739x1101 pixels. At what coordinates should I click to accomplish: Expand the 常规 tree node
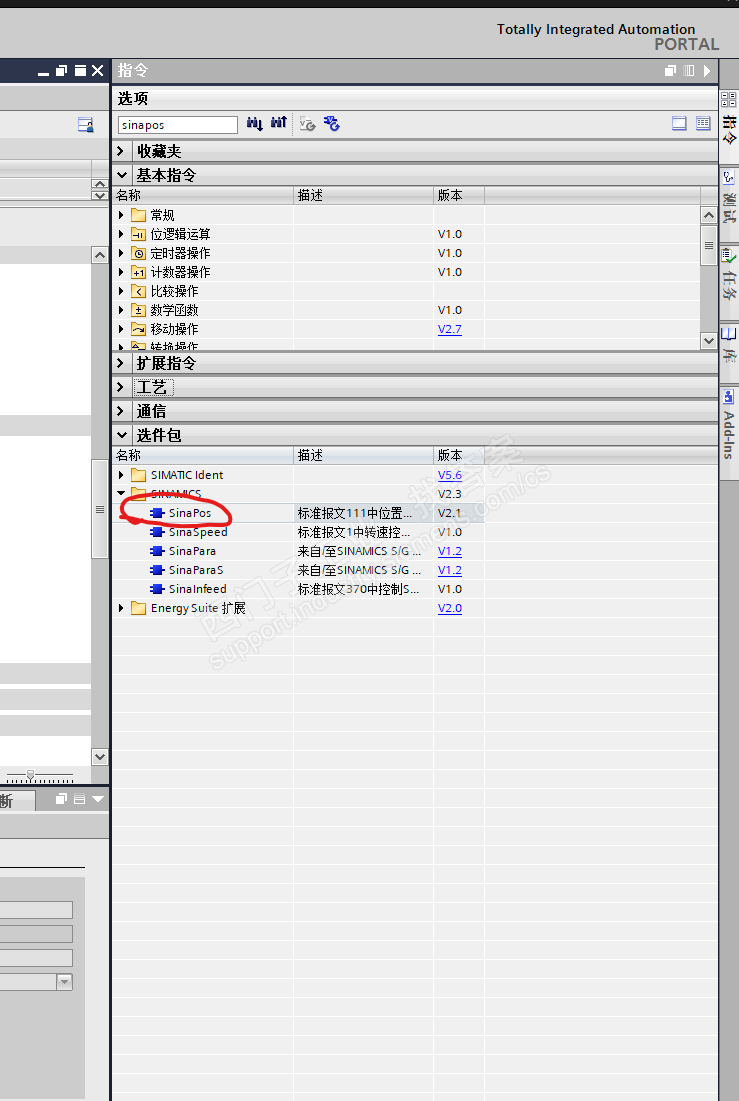(121, 215)
